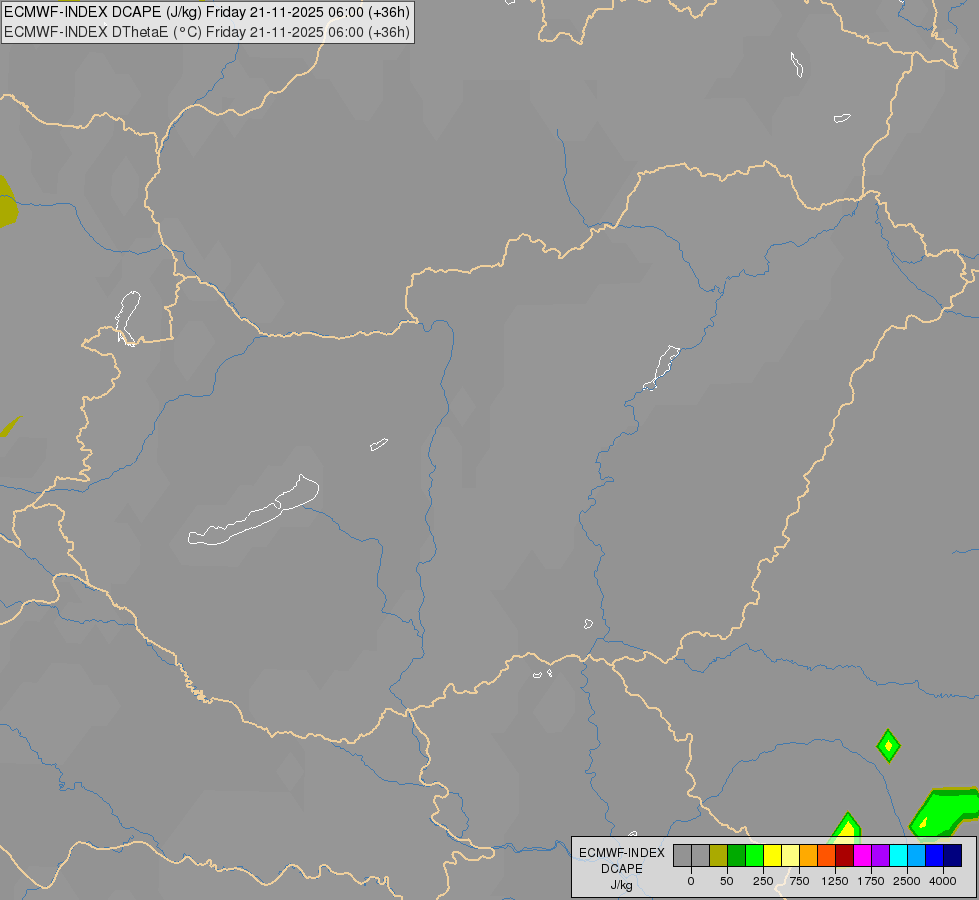Image resolution: width=979 pixels, height=900 pixels.
Task: Click the Lake Balaton outline on the map
Action: coord(253,510)
